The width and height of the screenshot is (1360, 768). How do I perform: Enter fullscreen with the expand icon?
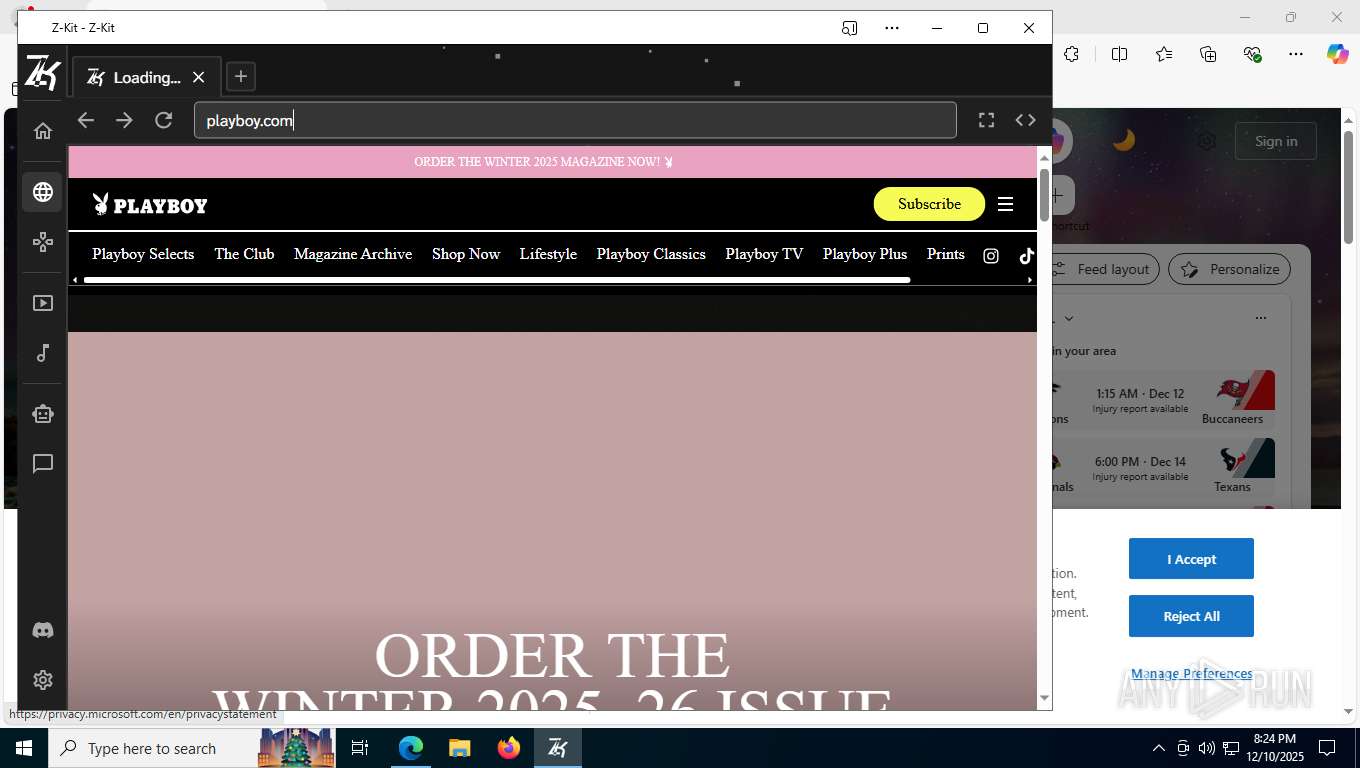point(986,120)
